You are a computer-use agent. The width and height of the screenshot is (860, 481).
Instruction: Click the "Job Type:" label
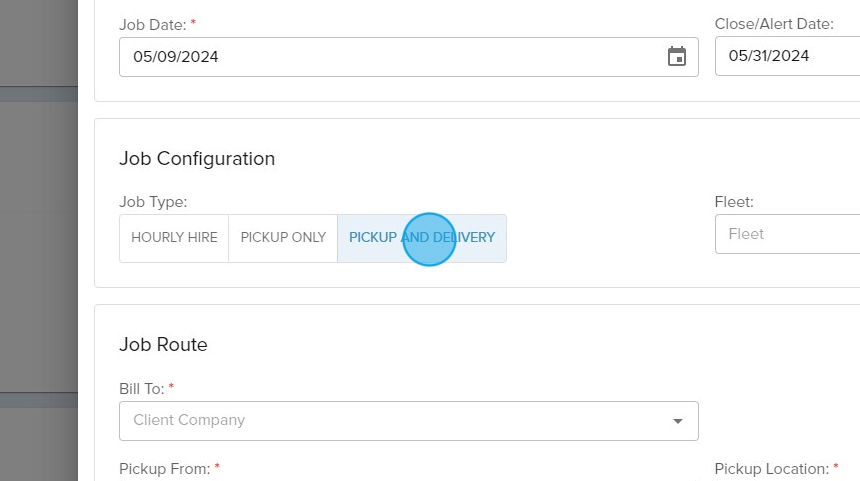click(x=153, y=202)
